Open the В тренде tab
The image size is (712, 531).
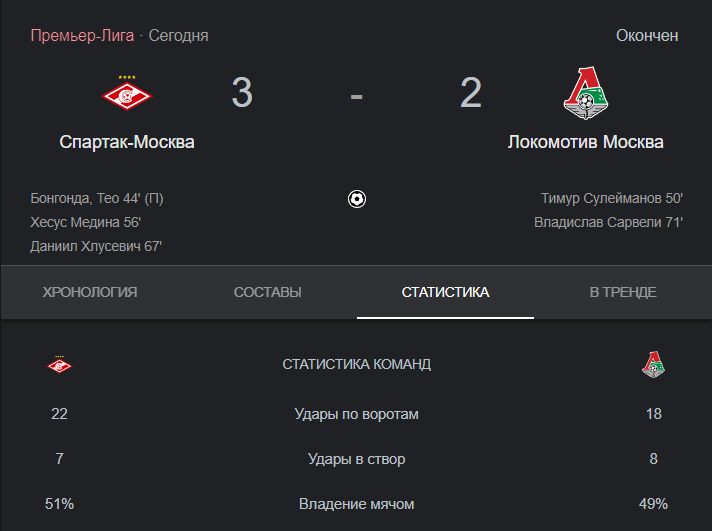[623, 292]
